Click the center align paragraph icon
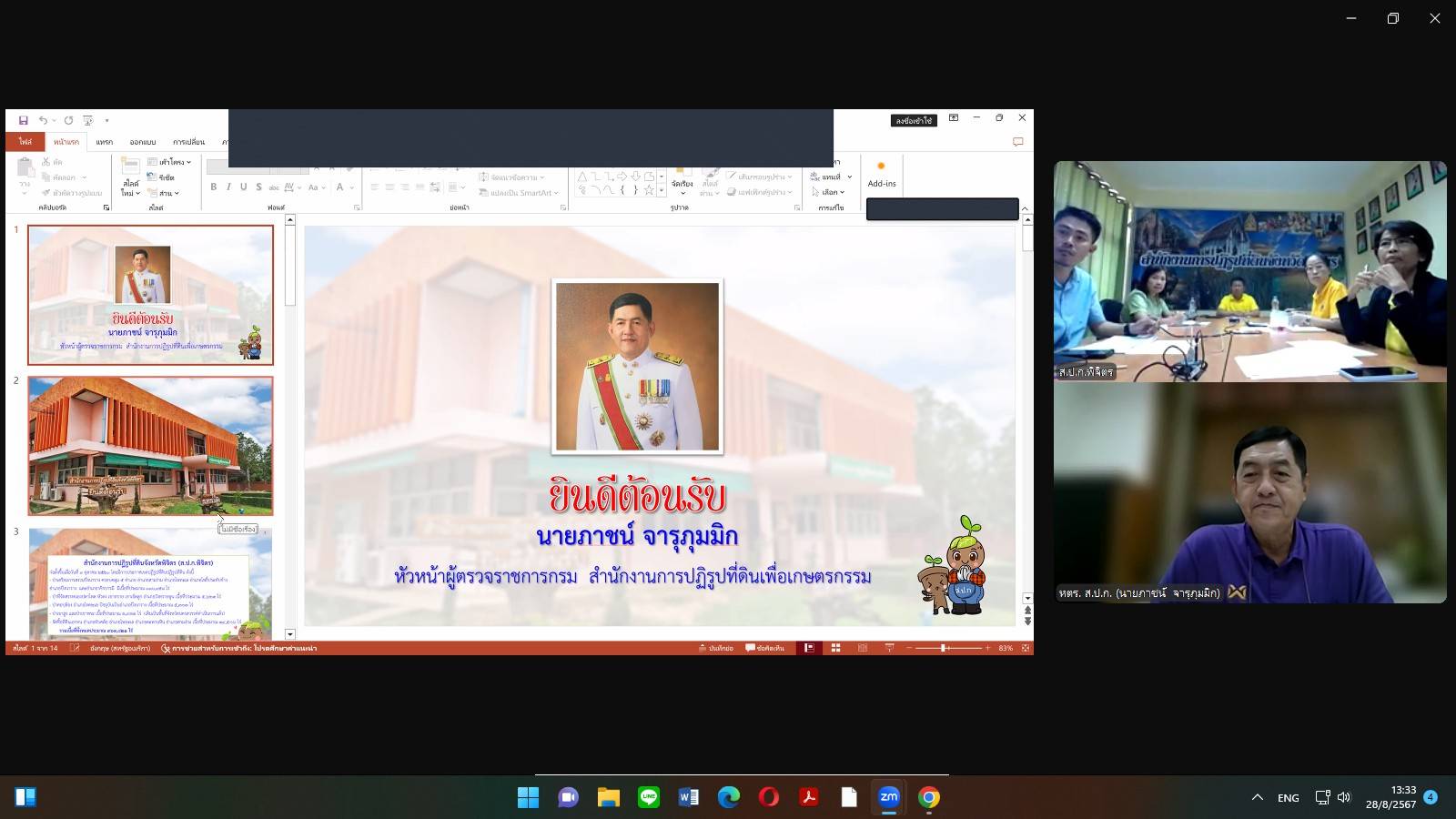 tap(389, 187)
